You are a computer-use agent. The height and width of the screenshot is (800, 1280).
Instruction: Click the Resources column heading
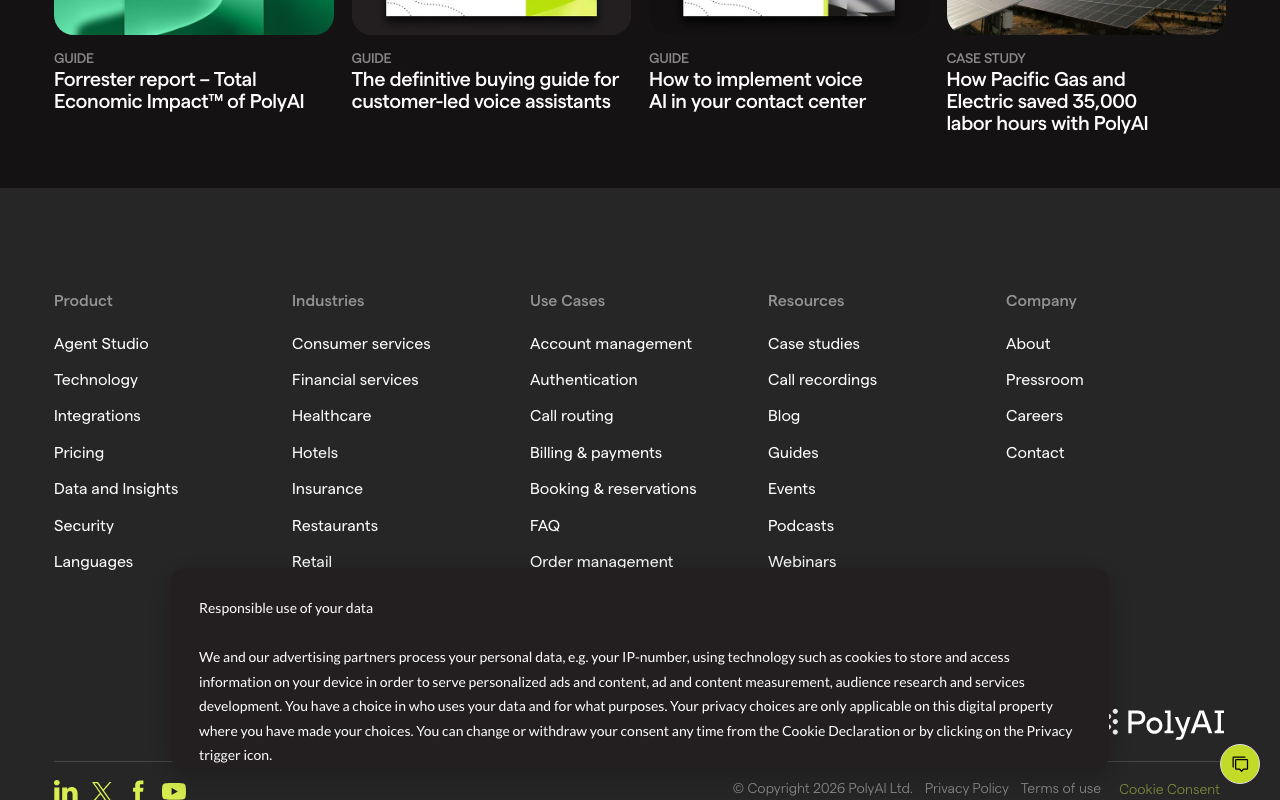(x=806, y=301)
